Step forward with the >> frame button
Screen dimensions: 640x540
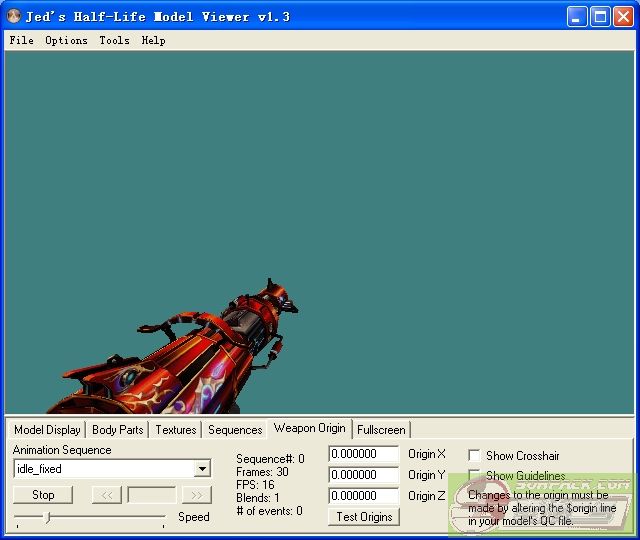point(196,495)
